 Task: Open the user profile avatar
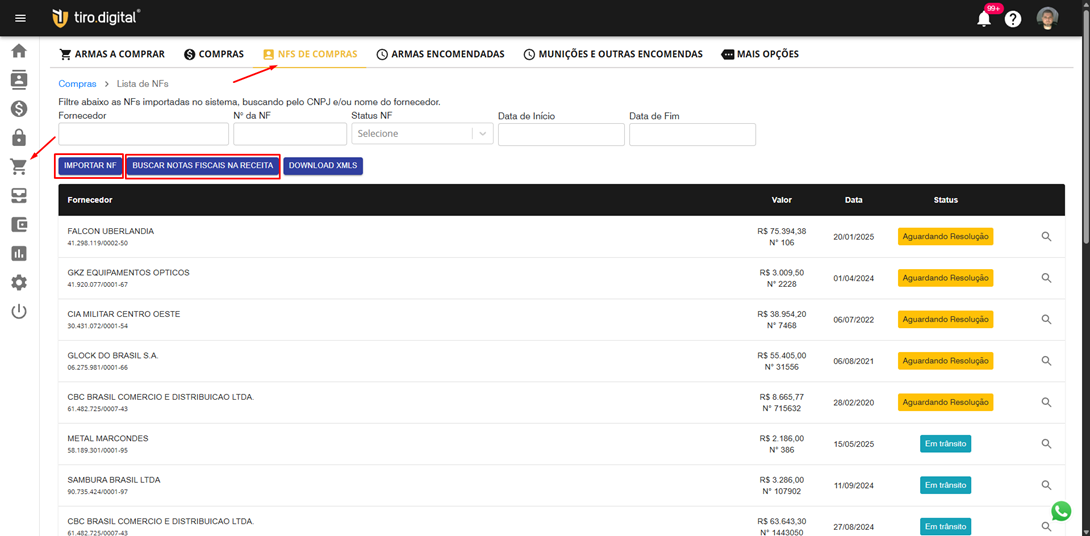pyautogui.click(x=1047, y=18)
